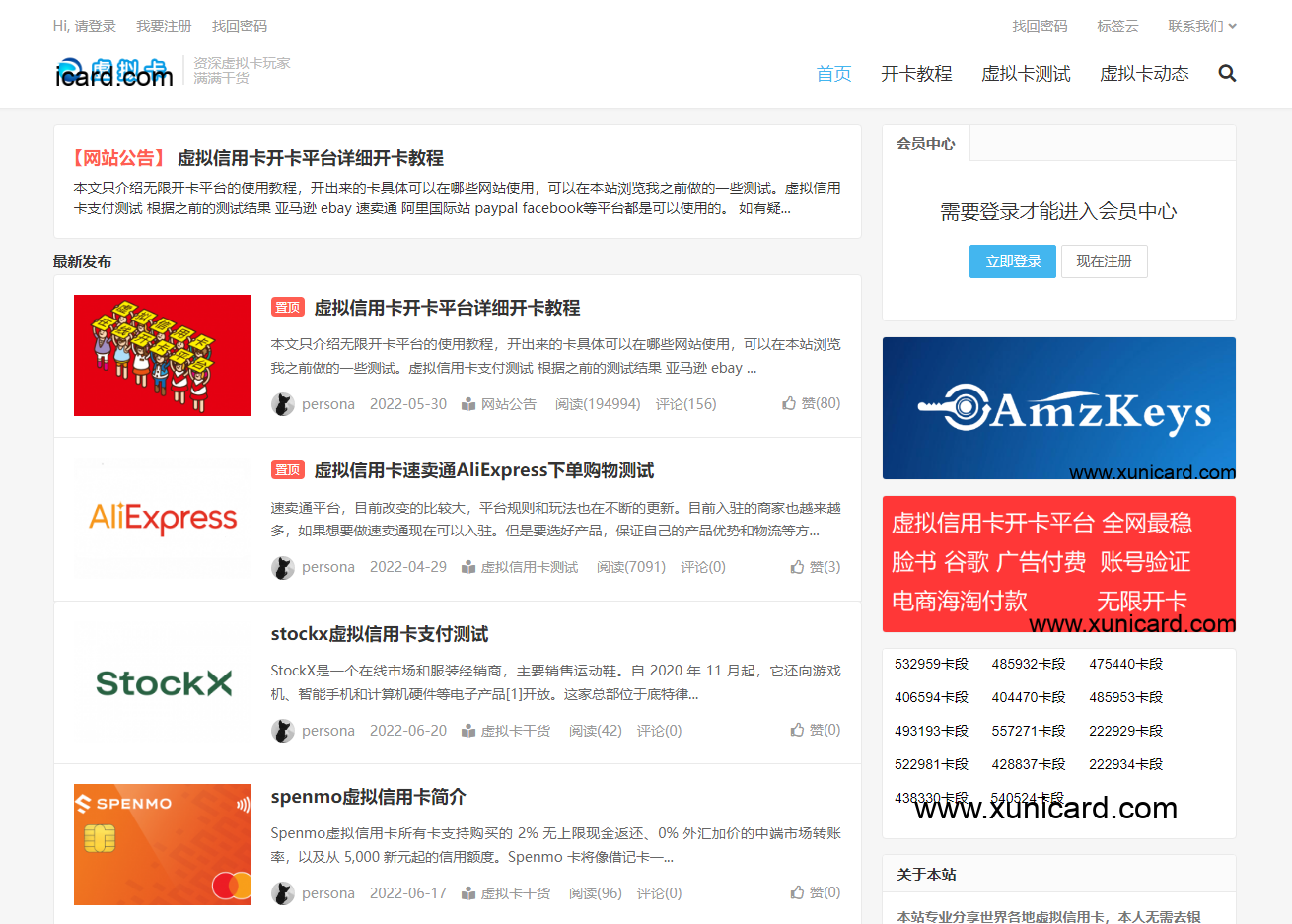The width and height of the screenshot is (1292, 924).
Task: Click 485932卡段 card segment
Action: click(x=1029, y=664)
